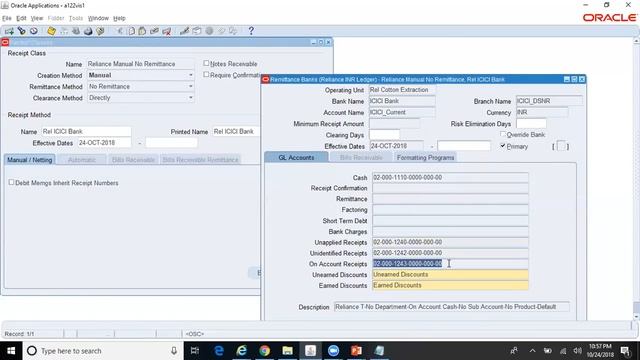The image size is (640, 360).
Task: Open the Creation Method dropdown
Action: tap(191, 75)
